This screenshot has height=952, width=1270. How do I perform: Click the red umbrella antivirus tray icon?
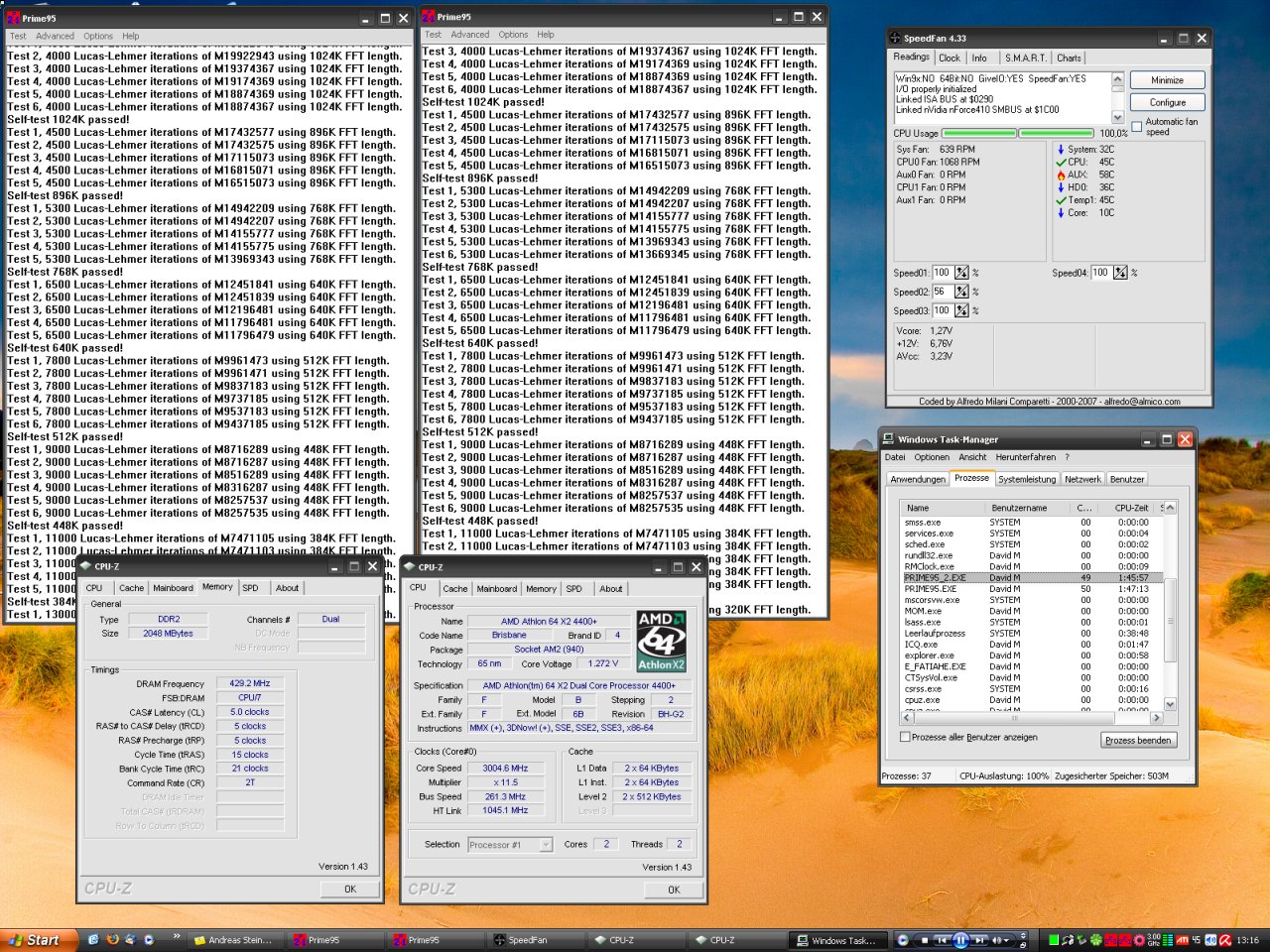point(1226,940)
